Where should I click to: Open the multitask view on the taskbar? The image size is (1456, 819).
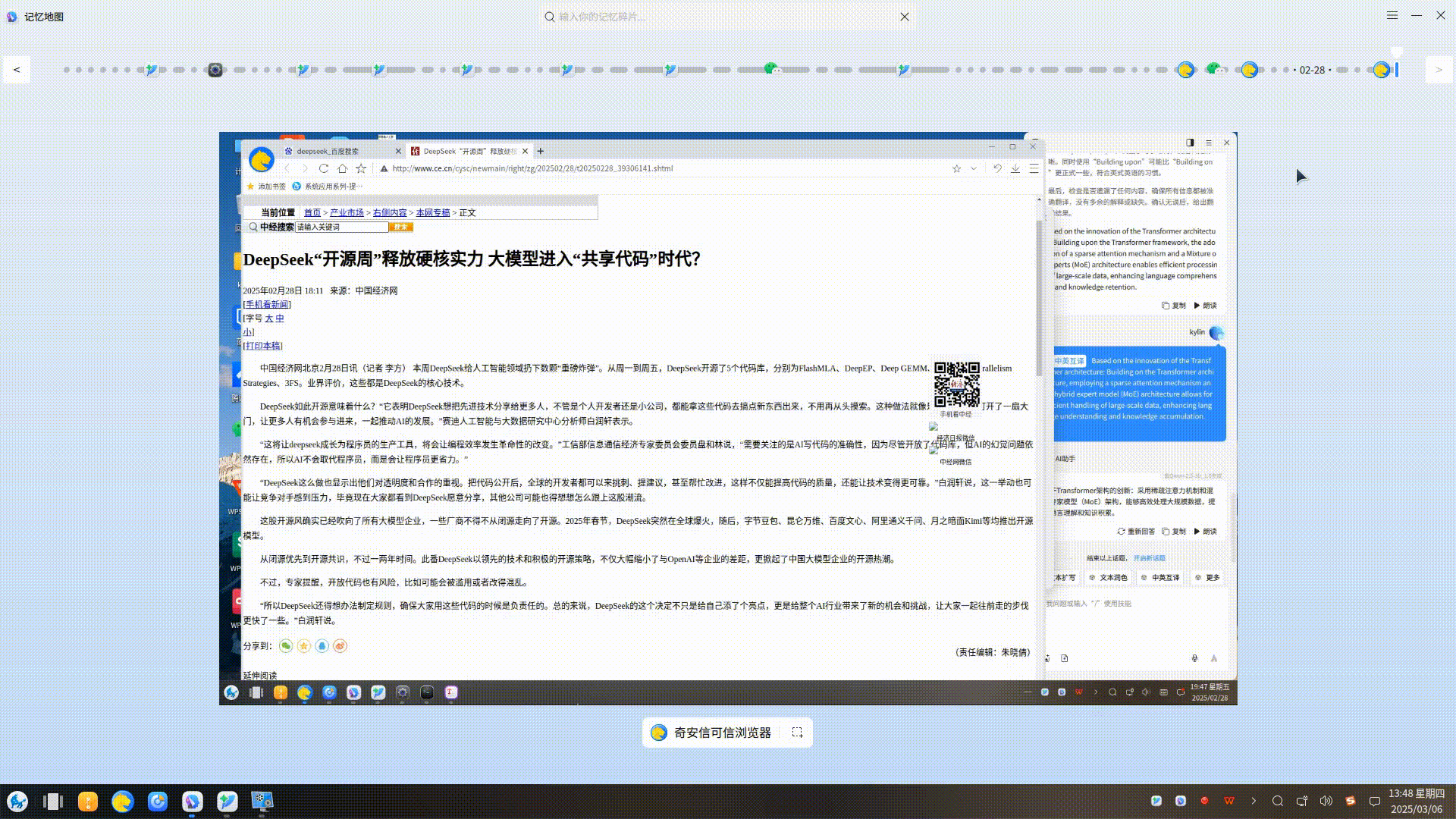pyautogui.click(x=53, y=802)
